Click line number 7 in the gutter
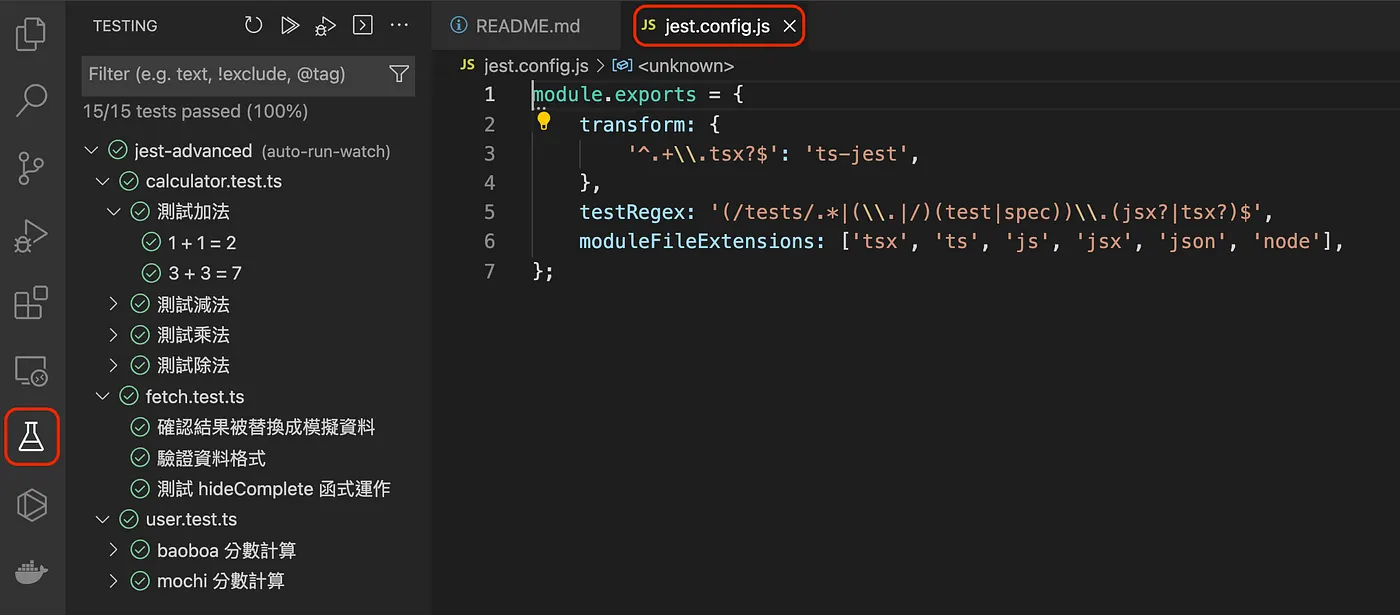 (489, 271)
